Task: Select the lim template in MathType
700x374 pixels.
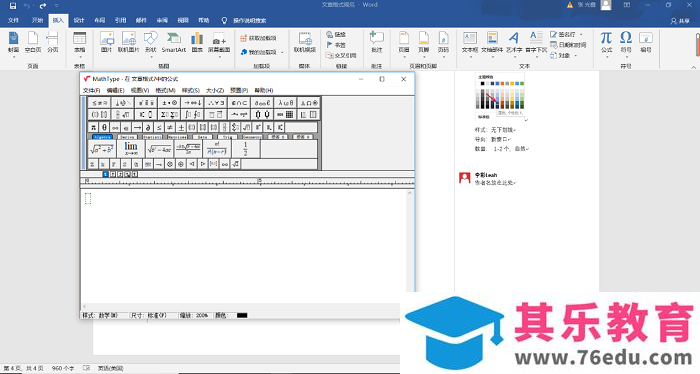Action: click(131, 149)
